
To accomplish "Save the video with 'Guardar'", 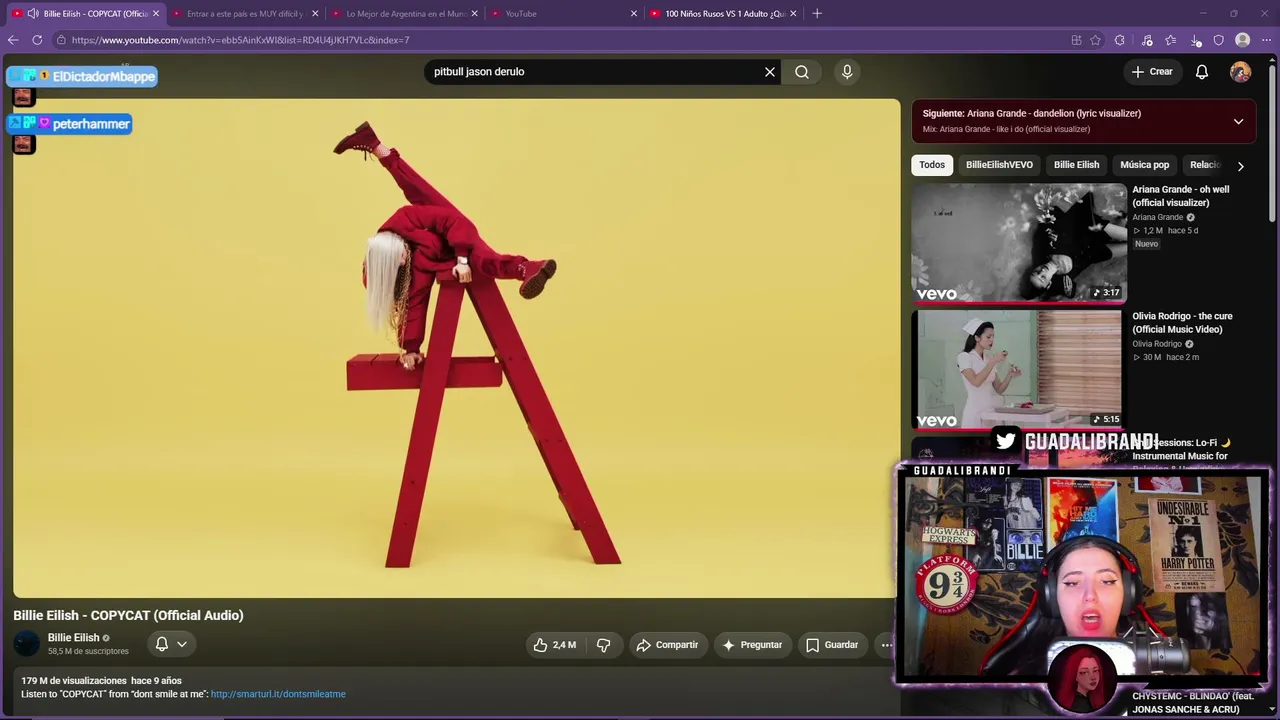I will coord(832,645).
